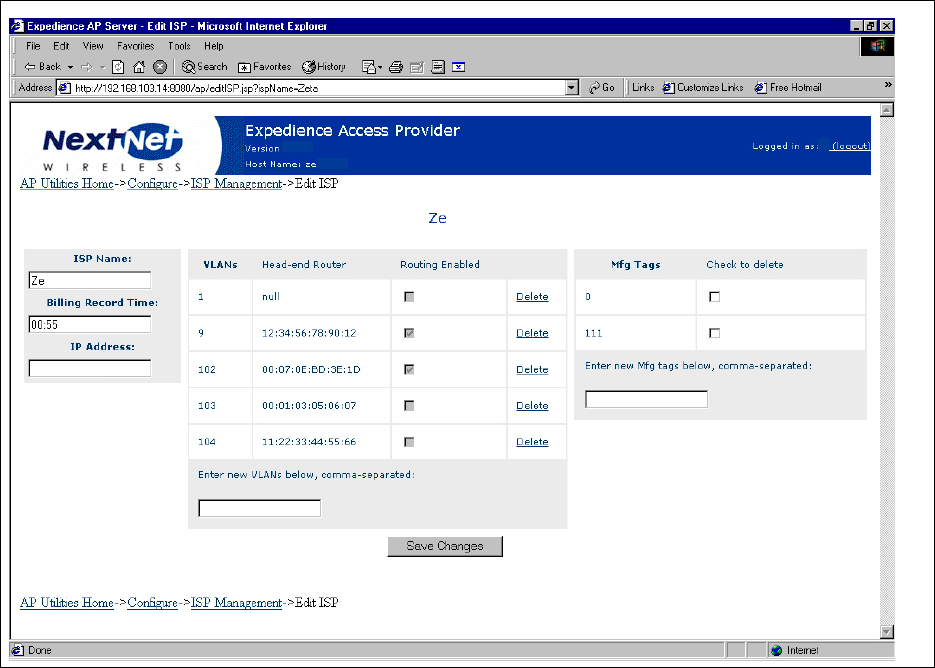
Task: Toggle Routing Enabled for VLAN 9
Action: point(409,333)
